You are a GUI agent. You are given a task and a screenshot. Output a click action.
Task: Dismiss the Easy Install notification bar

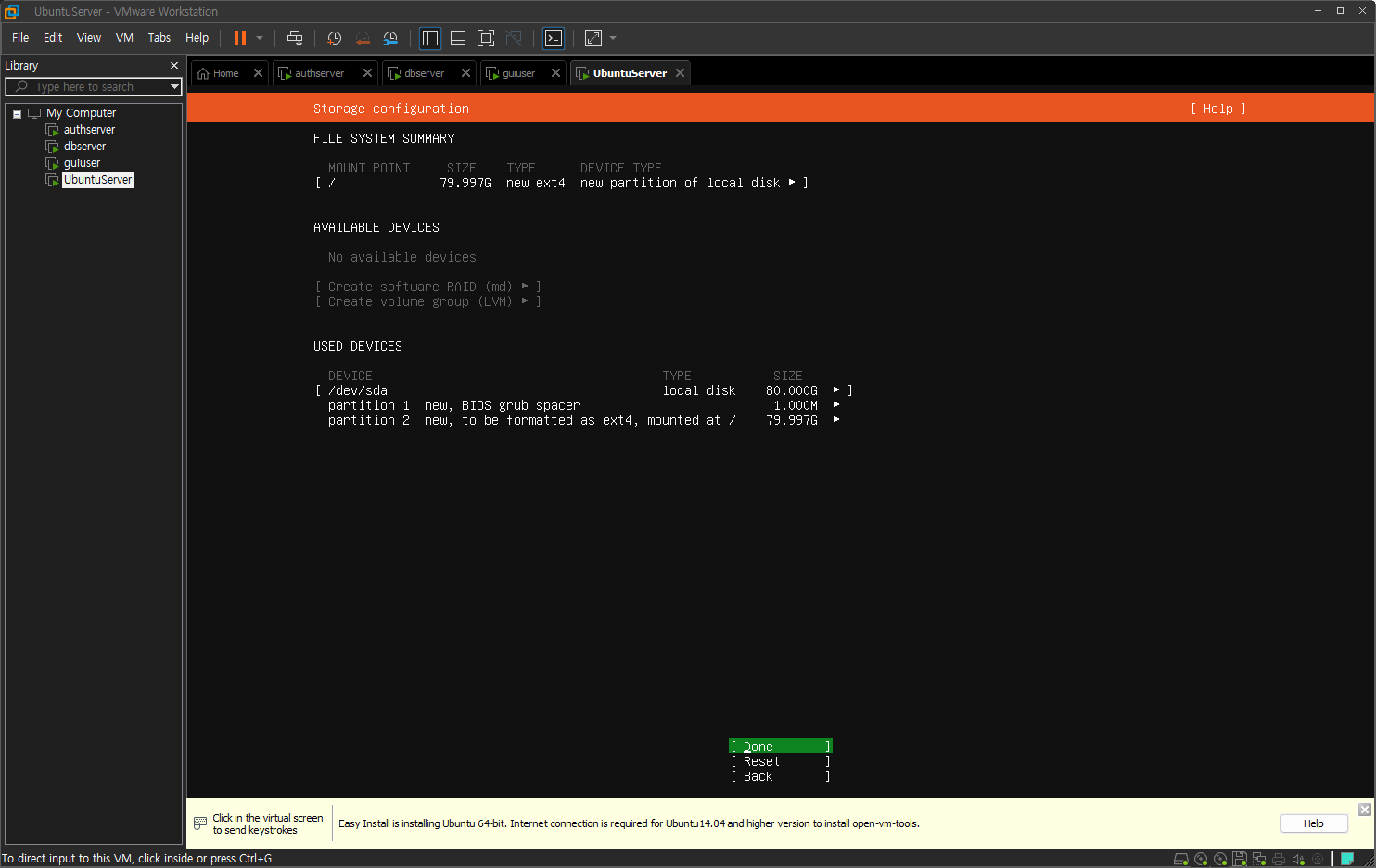tap(1364, 810)
